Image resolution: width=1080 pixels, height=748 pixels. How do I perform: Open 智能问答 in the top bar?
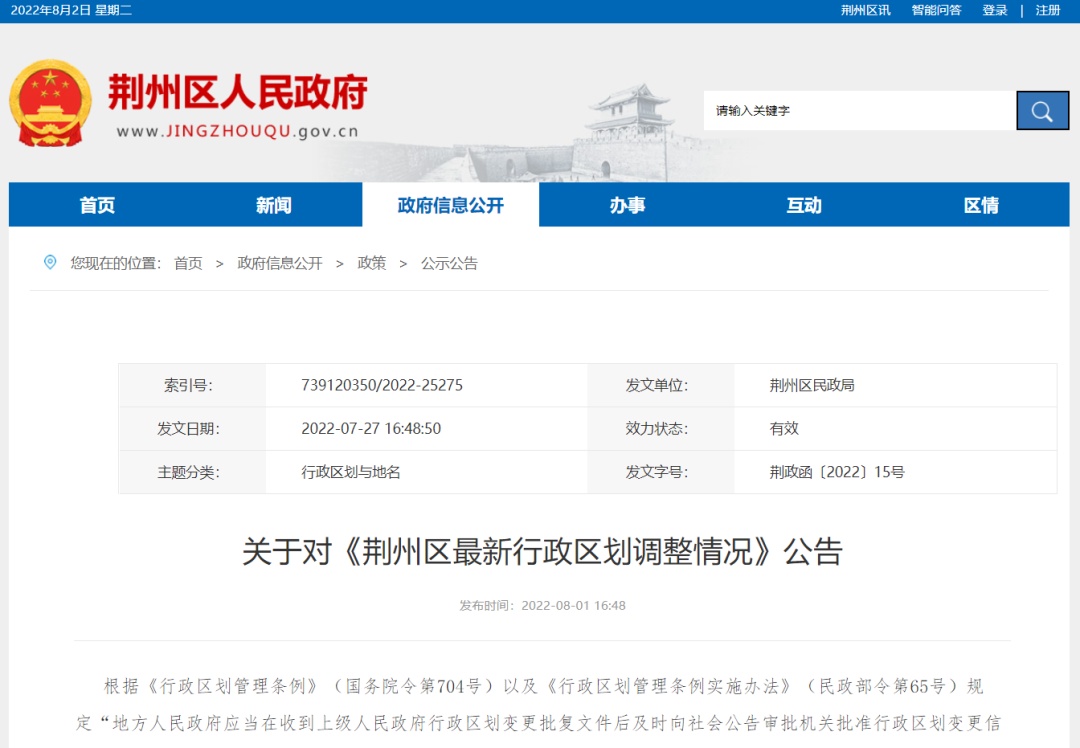tap(936, 10)
